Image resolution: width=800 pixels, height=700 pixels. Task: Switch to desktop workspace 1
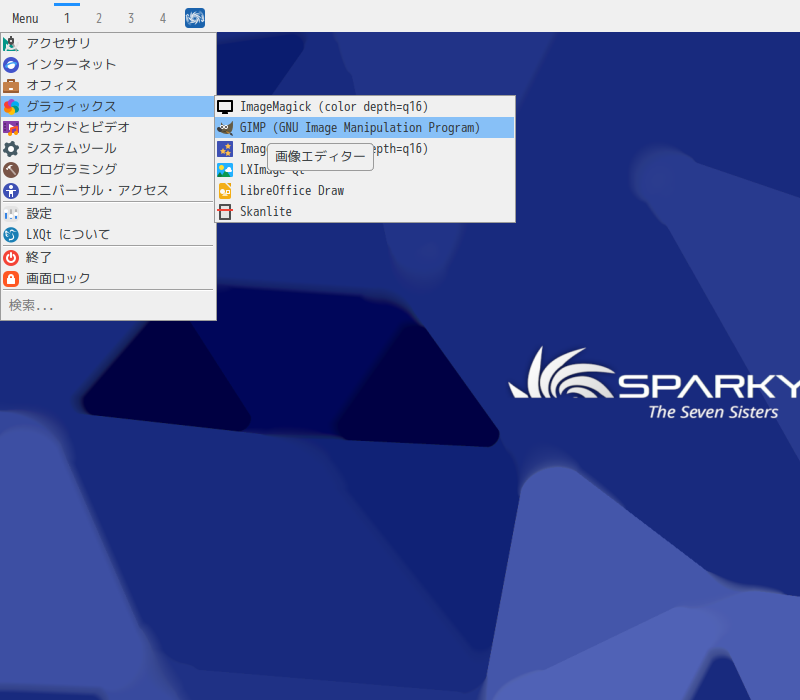(67, 18)
